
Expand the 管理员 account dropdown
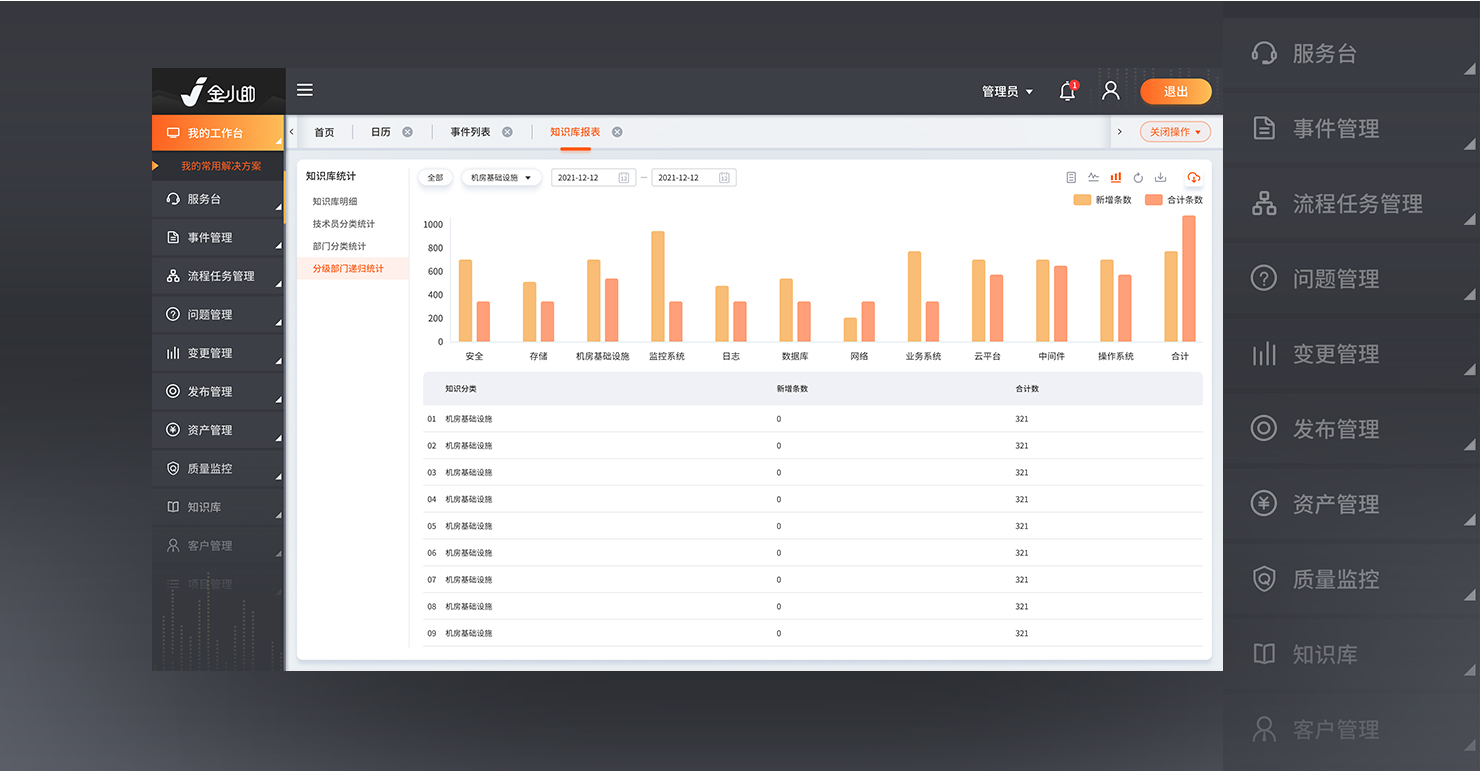1007,91
